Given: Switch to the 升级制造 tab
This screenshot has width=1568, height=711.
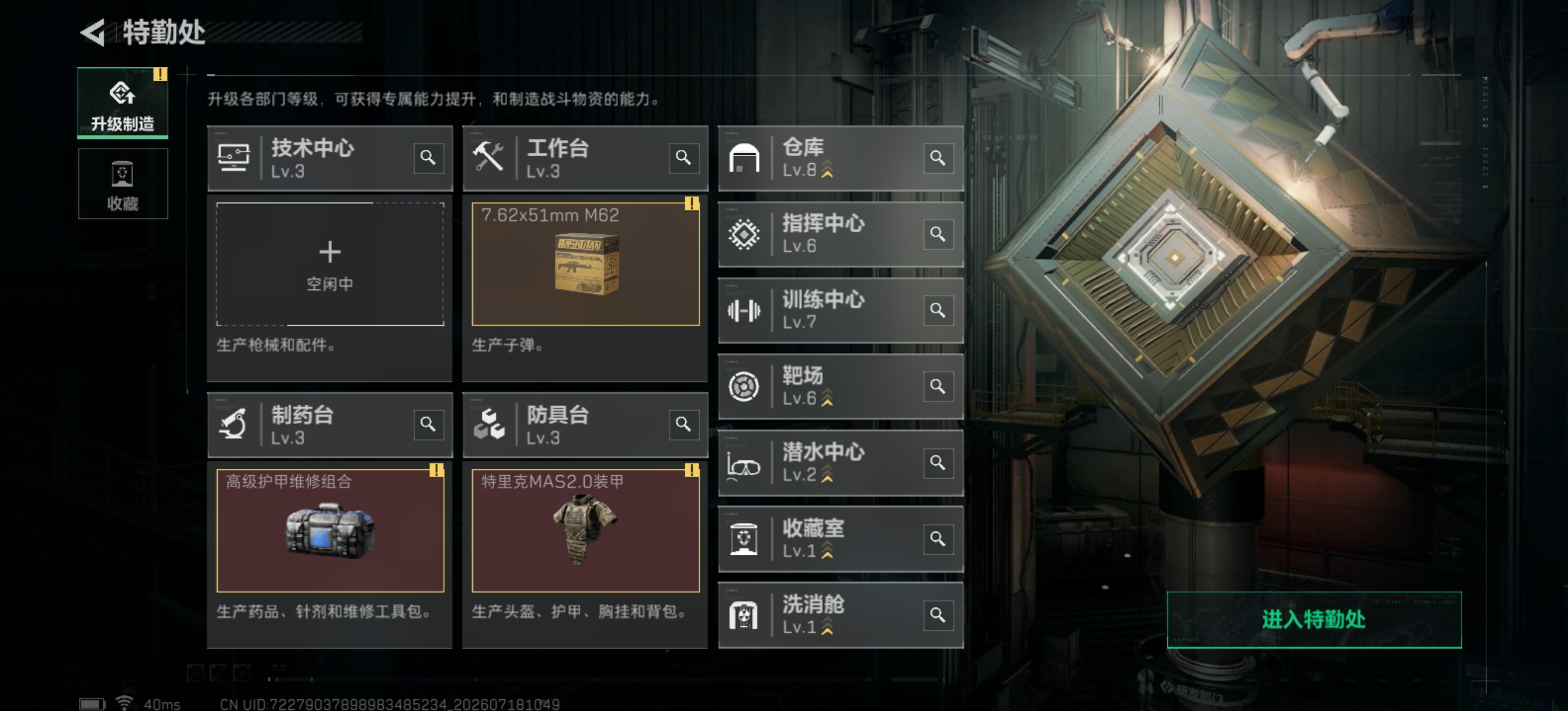Looking at the screenshot, I should tap(123, 103).
